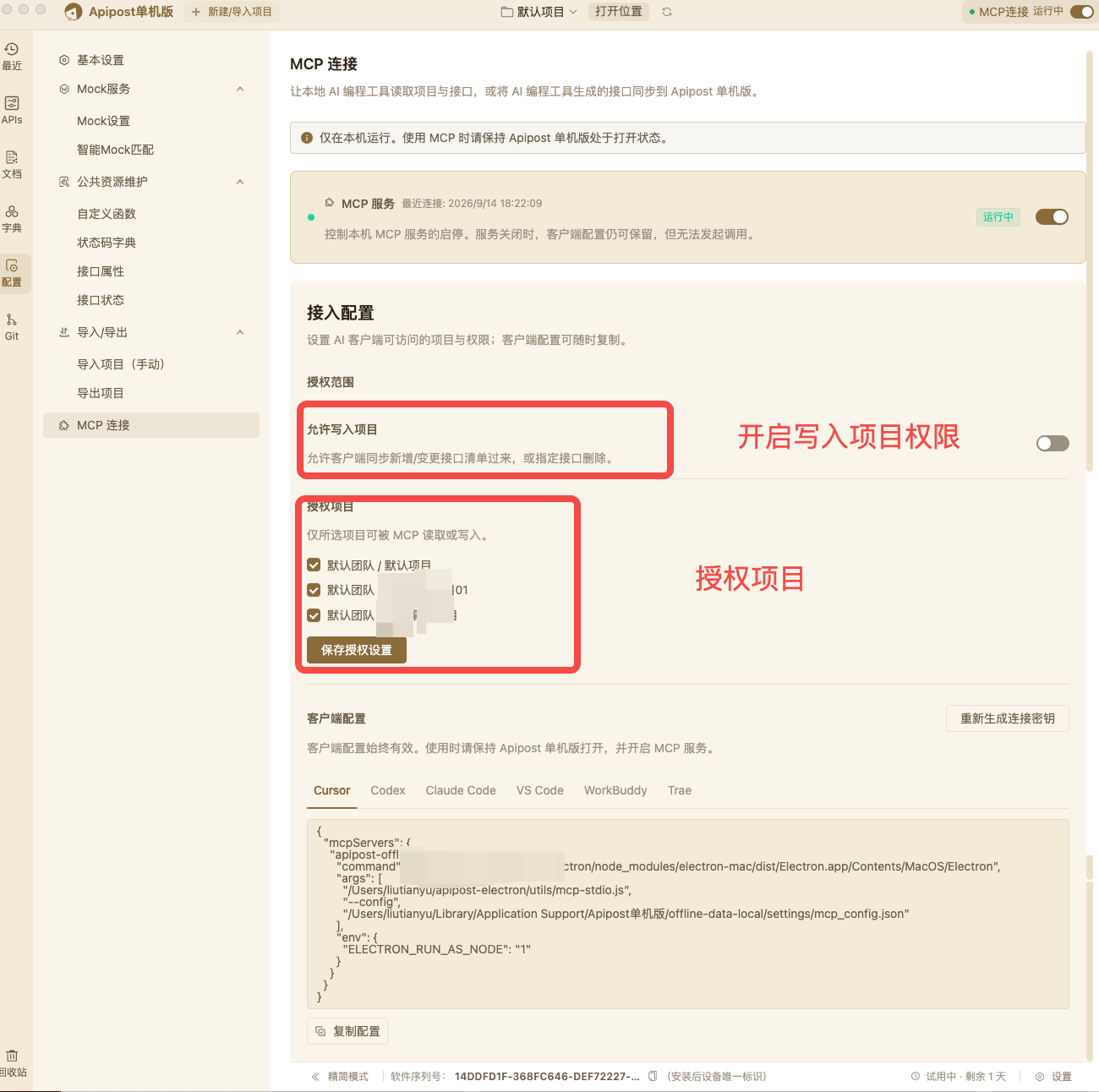This screenshot has width=1099, height=1092.
Task: Click inside the JSON config code box
Action: [x=687, y=914]
